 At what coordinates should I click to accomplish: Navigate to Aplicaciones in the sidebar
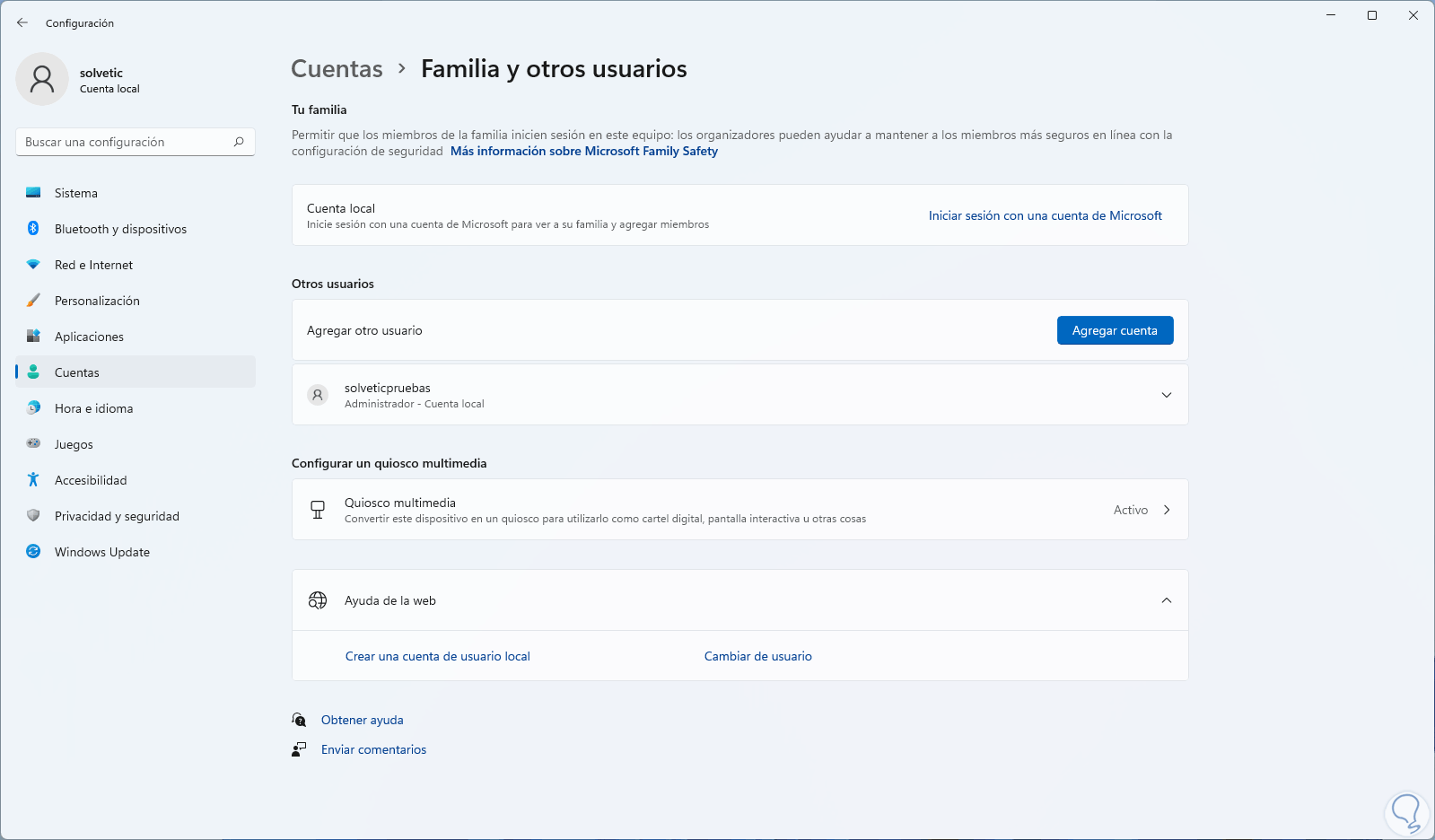pyautogui.click(x=89, y=337)
